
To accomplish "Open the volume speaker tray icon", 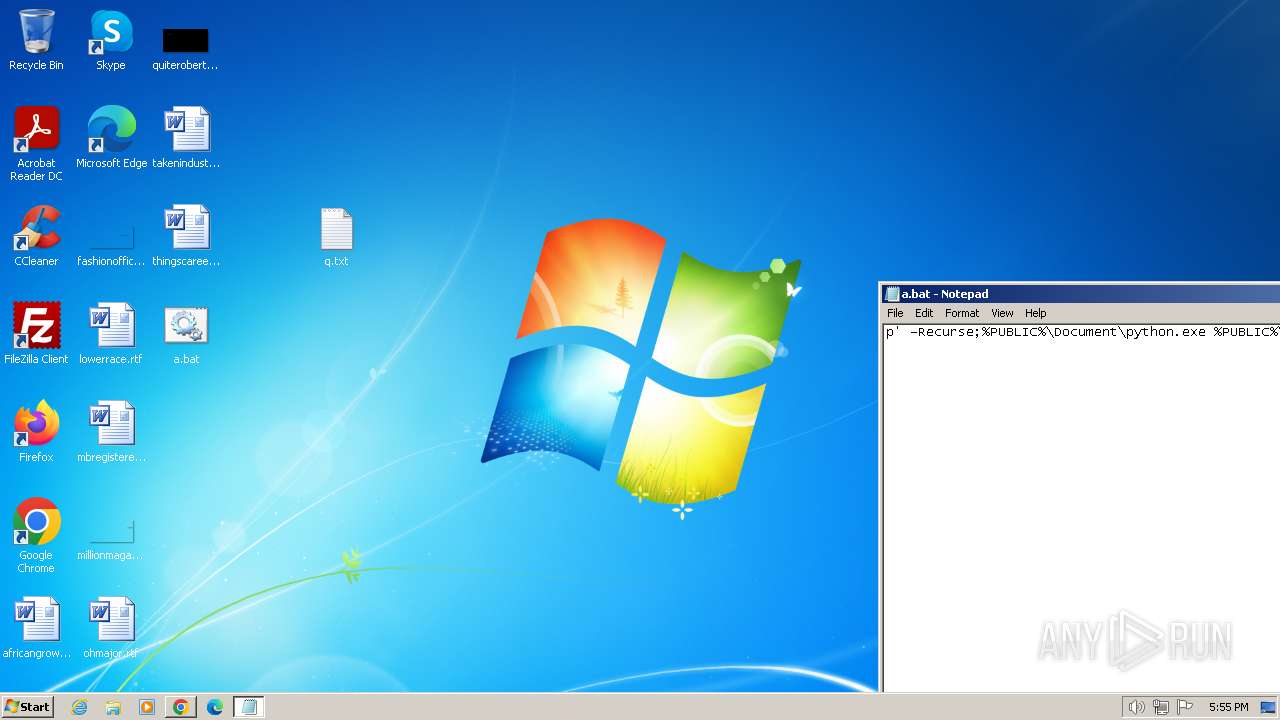I will click(1136, 707).
